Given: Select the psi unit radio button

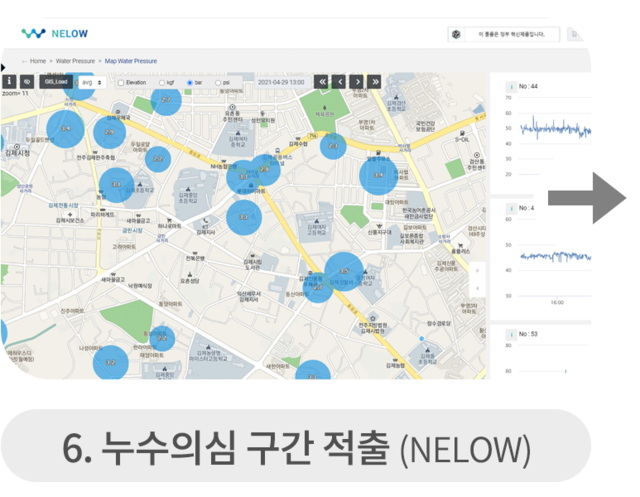Looking at the screenshot, I should [218, 83].
